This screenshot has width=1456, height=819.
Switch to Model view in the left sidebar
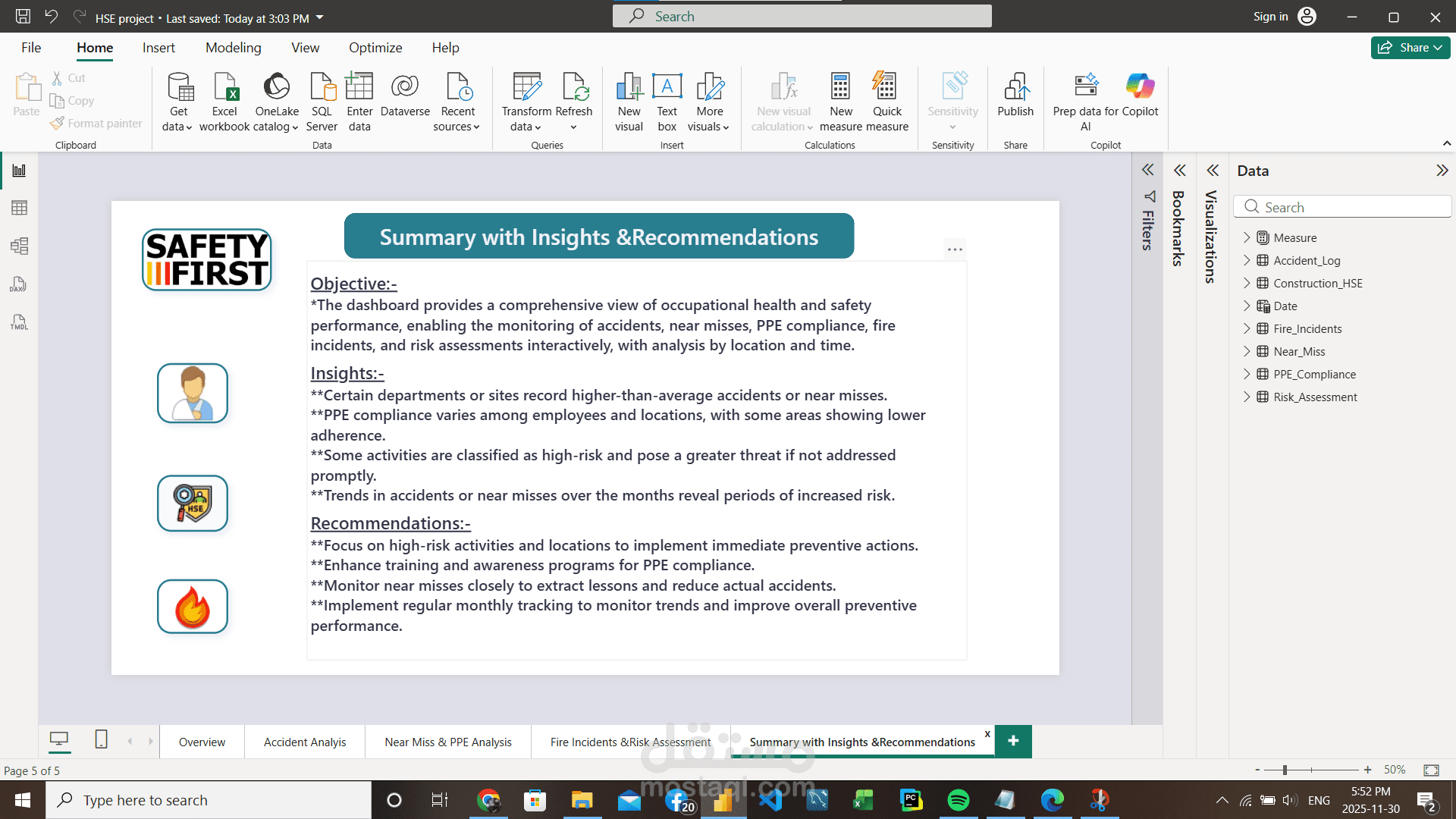pos(19,246)
